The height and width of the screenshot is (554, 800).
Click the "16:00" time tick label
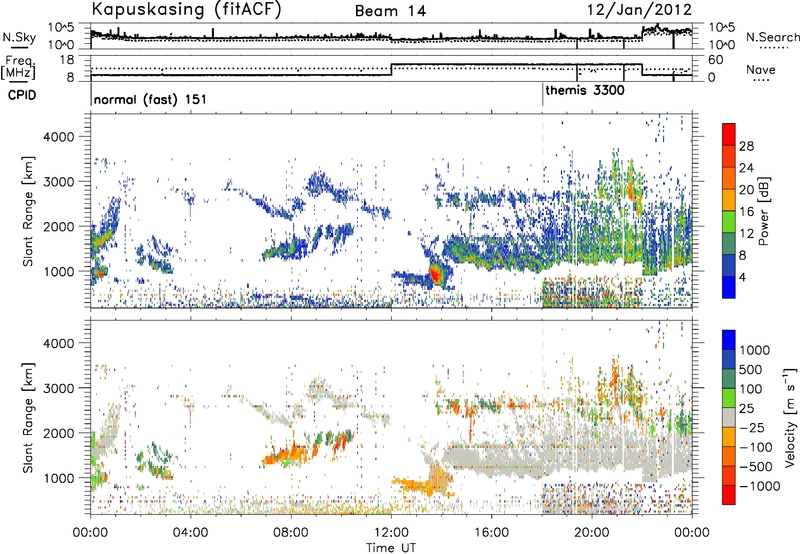pos(491,533)
